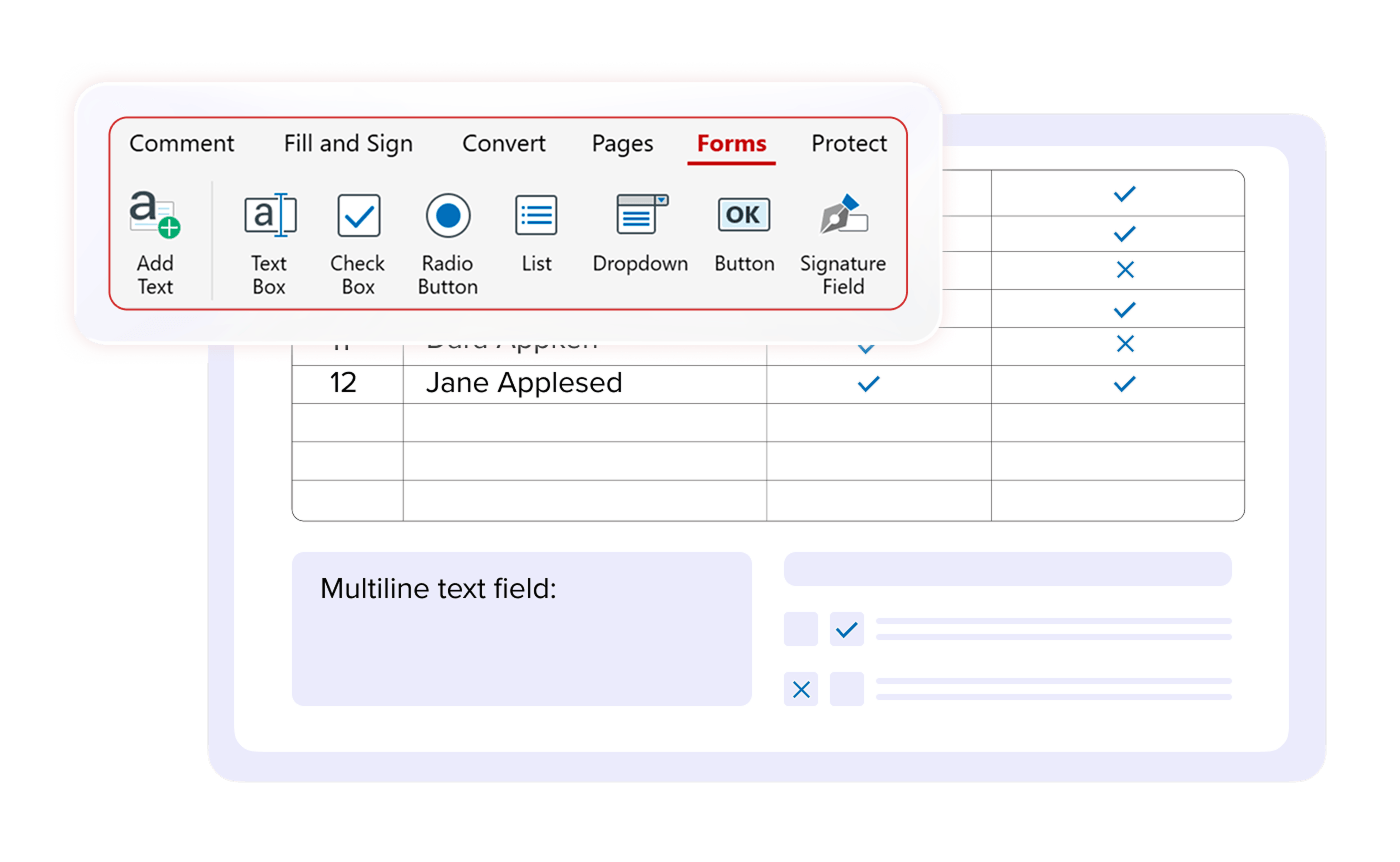Select the List form tool
Viewport: 1400px width, 862px height.
click(x=537, y=232)
